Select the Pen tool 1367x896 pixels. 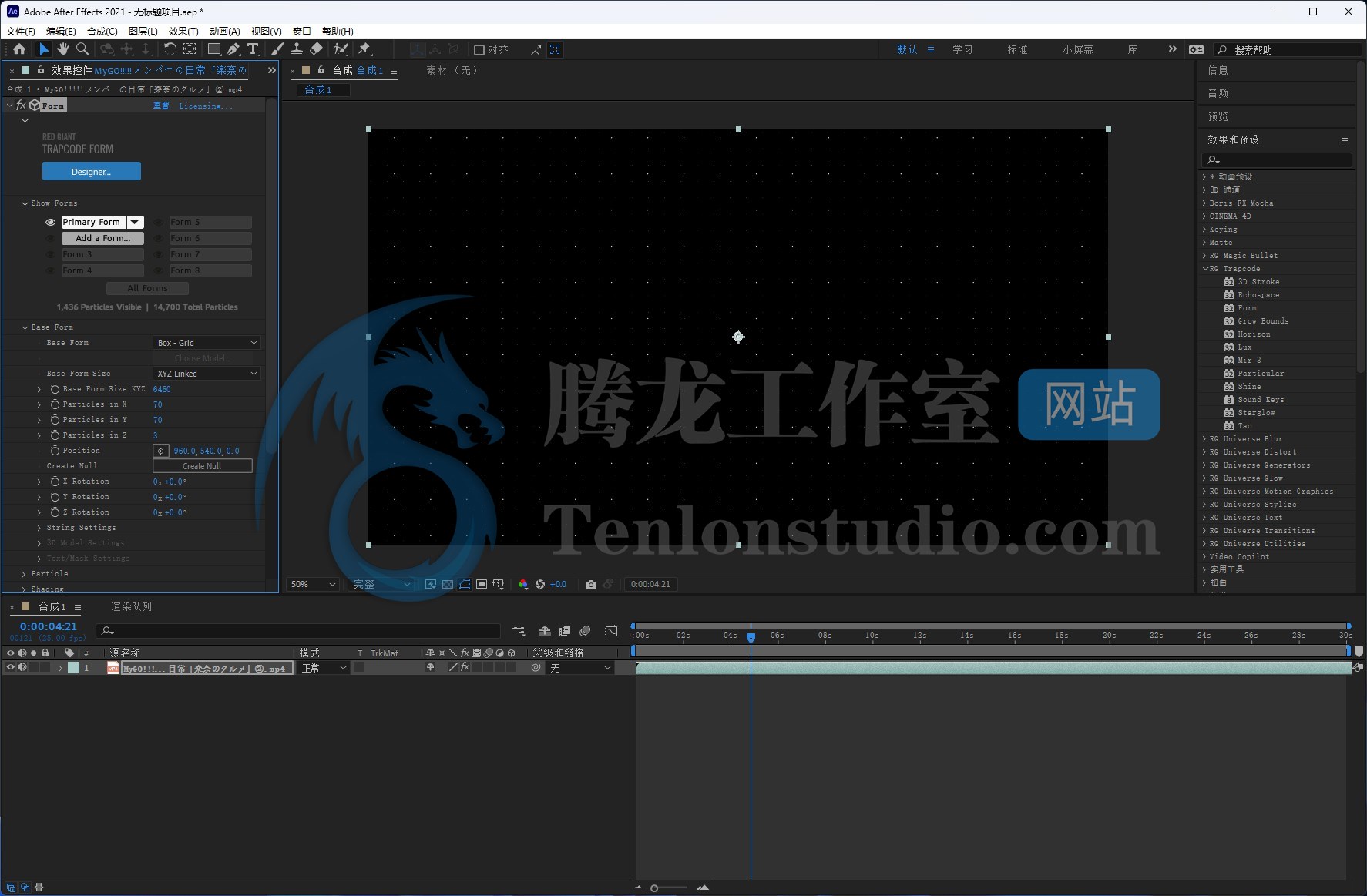click(x=233, y=49)
